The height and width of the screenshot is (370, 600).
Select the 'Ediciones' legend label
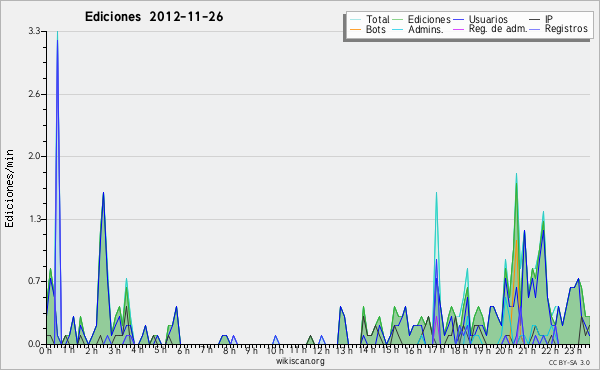(429, 19)
